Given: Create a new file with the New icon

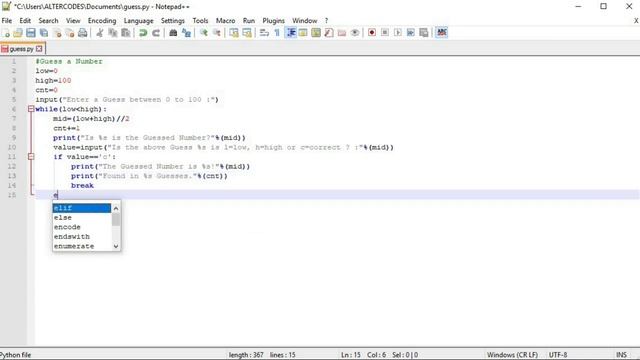Looking at the screenshot, I should pos(5,33).
